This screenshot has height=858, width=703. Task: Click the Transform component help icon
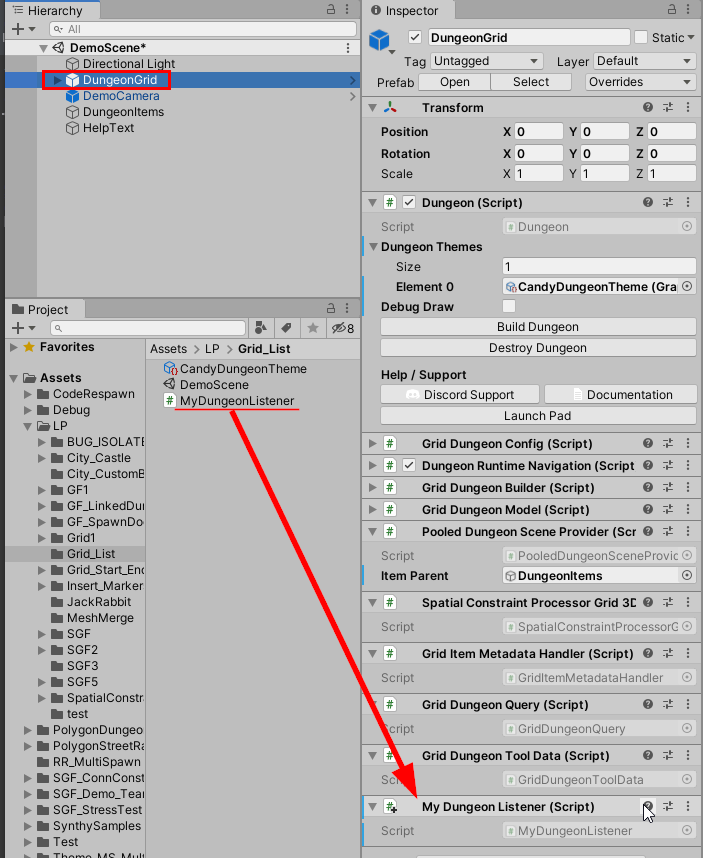tap(648, 108)
